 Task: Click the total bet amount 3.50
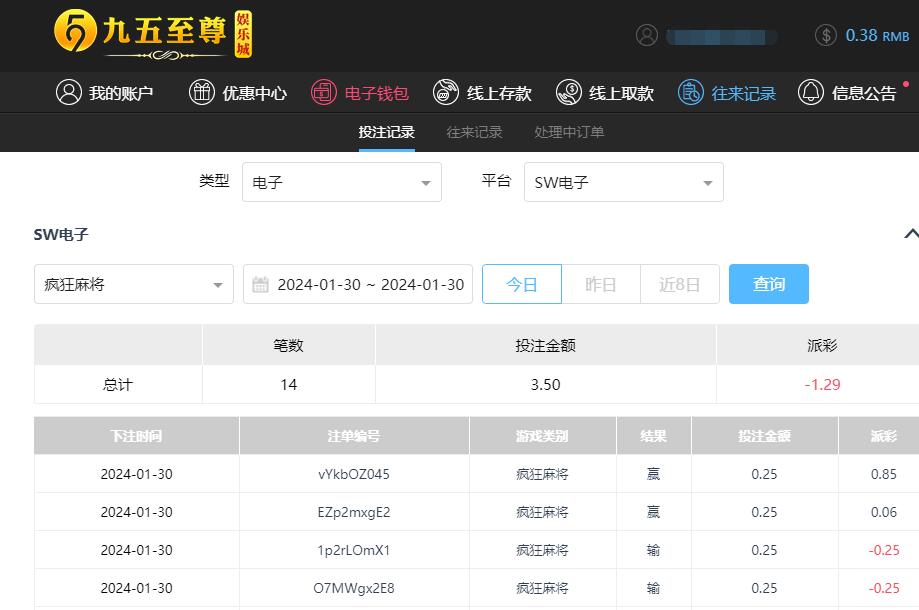(546, 384)
